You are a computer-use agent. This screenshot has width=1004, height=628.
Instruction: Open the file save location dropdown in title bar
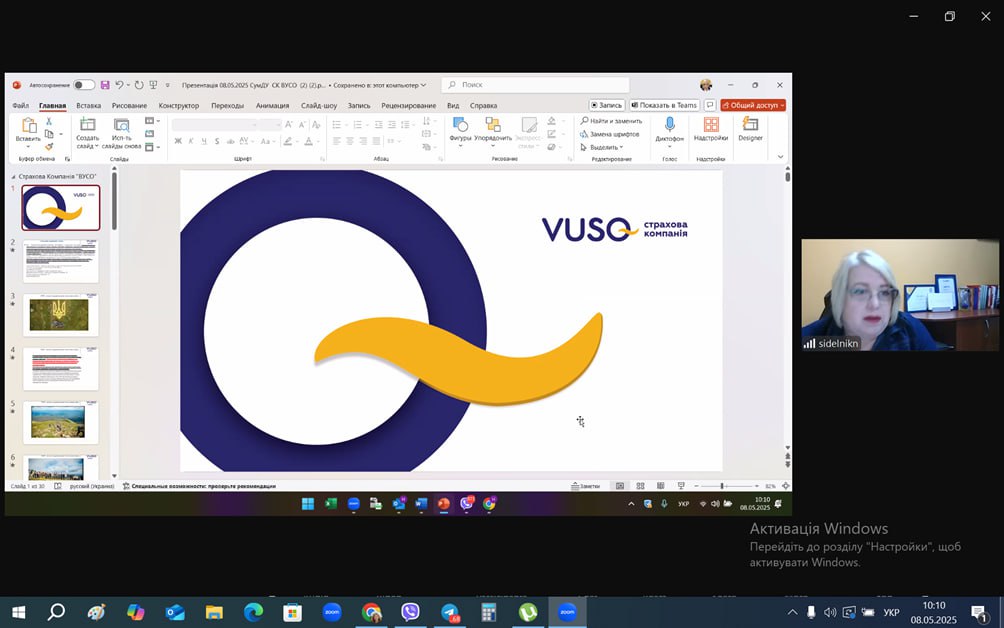(x=423, y=85)
